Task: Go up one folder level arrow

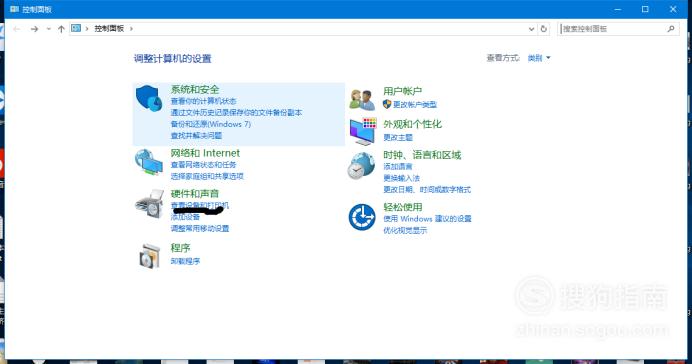Action: 61,29
